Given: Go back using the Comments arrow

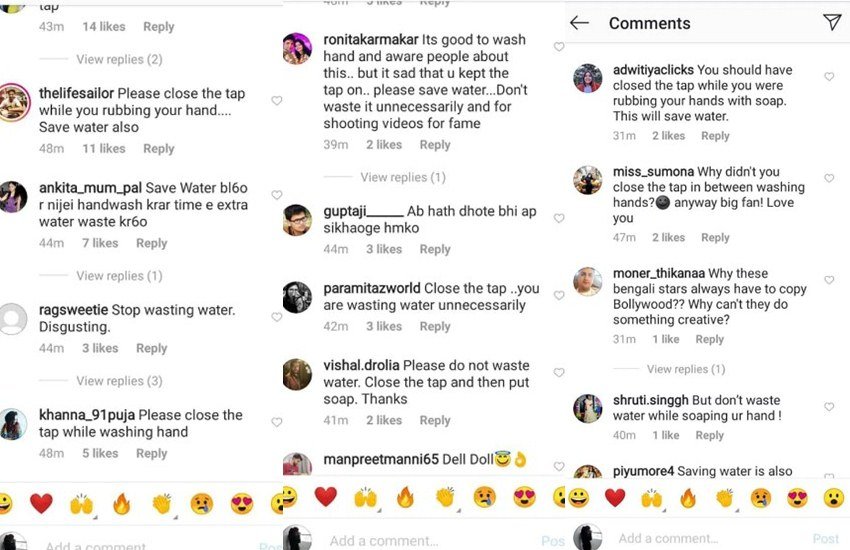Looking at the screenshot, I should (x=579, y=23).
